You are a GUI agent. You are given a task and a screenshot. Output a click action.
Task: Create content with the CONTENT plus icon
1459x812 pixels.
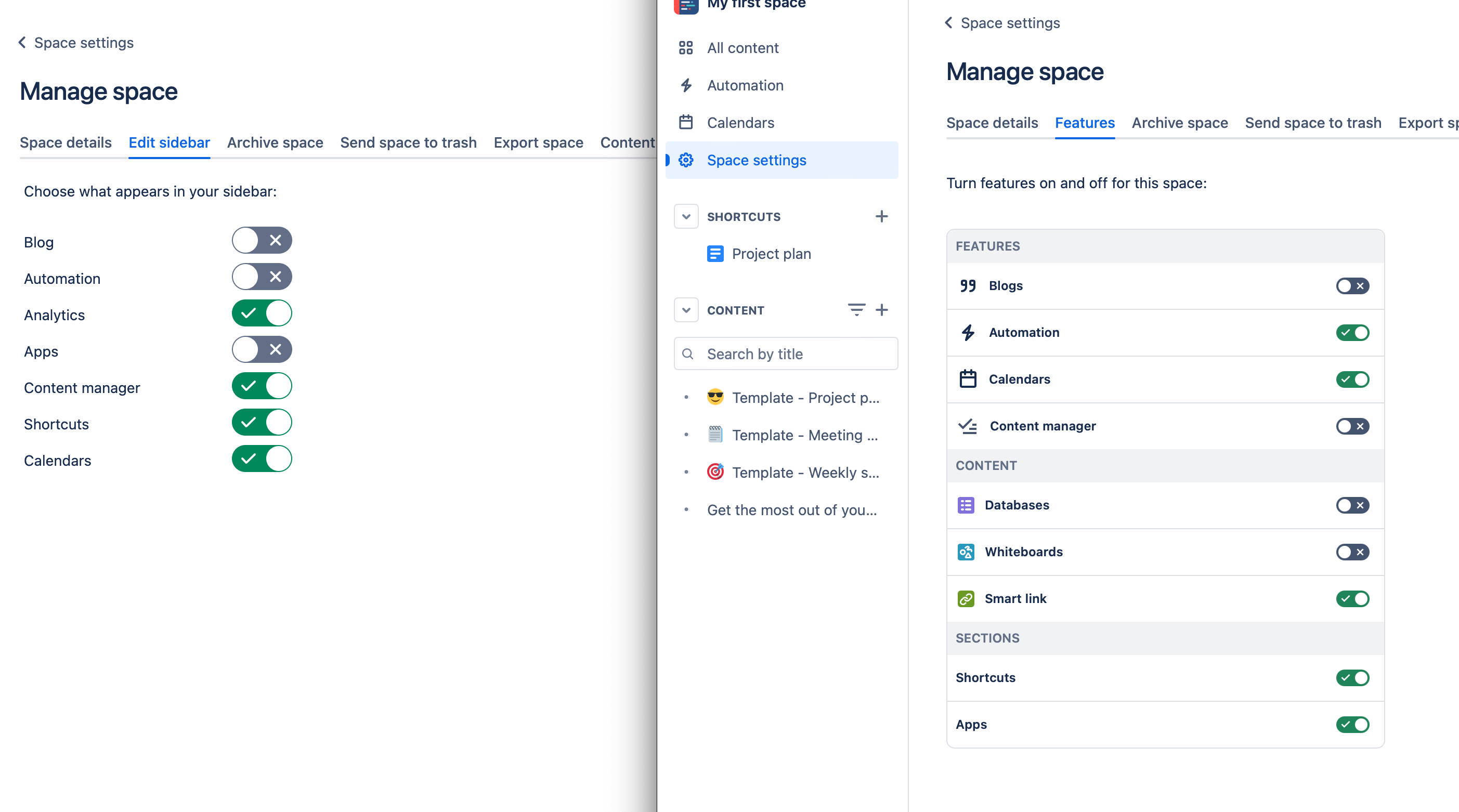coord(881,310)
